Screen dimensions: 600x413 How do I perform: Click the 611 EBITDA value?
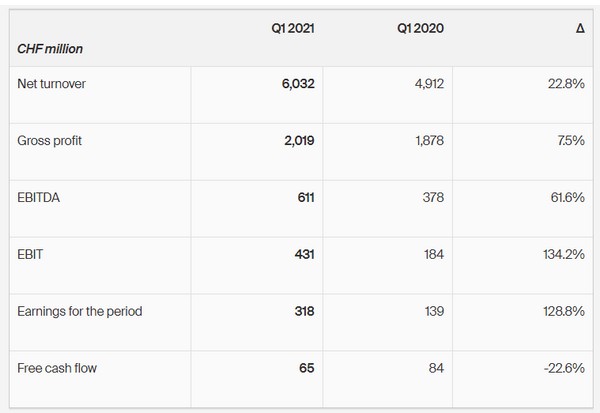(304, 198)
